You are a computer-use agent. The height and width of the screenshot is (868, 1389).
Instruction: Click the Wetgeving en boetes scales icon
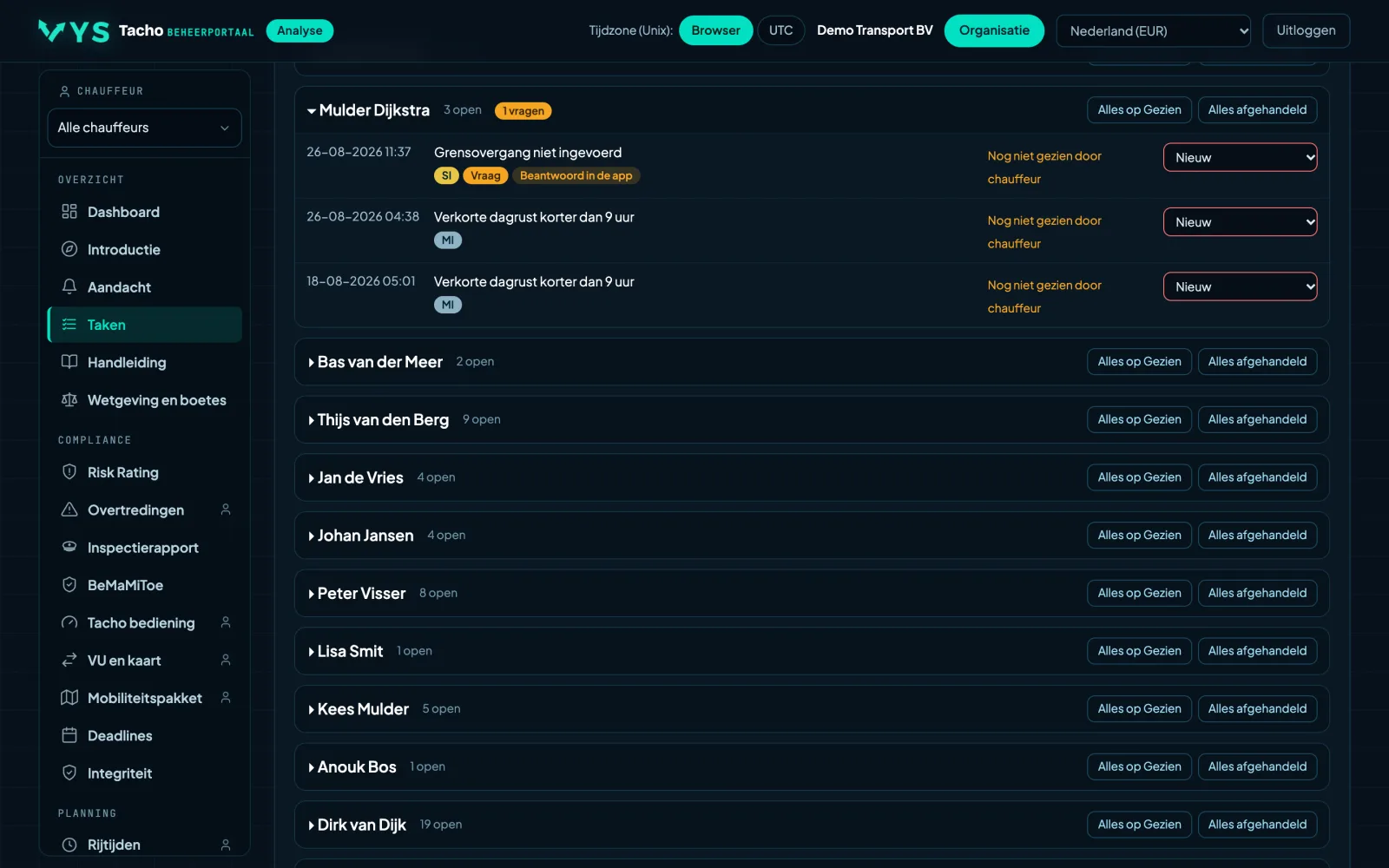click(x=69, y=399)
